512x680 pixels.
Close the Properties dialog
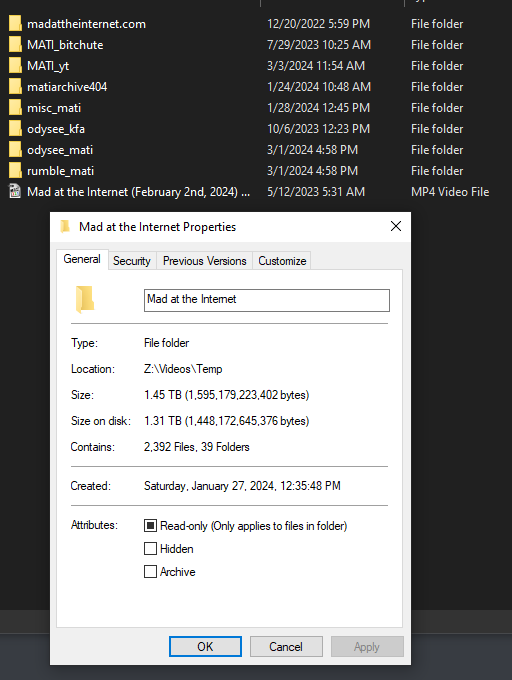coord(396,226)
